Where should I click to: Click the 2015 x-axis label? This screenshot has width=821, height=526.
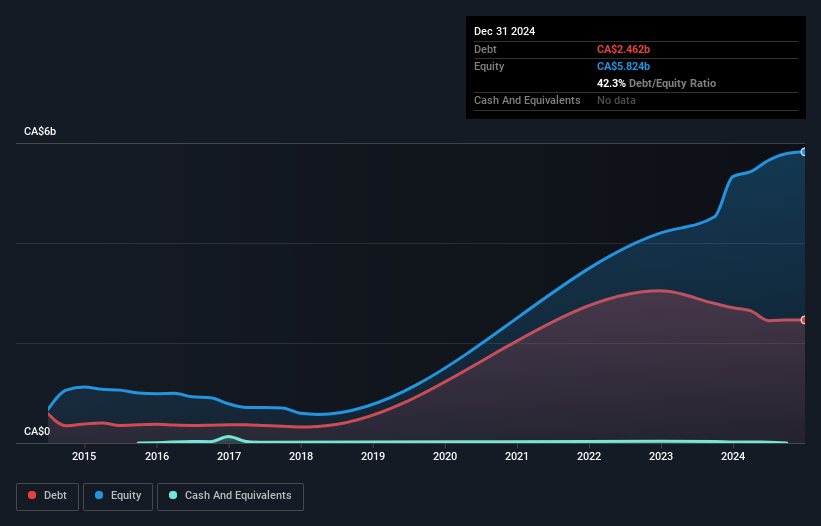point(84,456)
